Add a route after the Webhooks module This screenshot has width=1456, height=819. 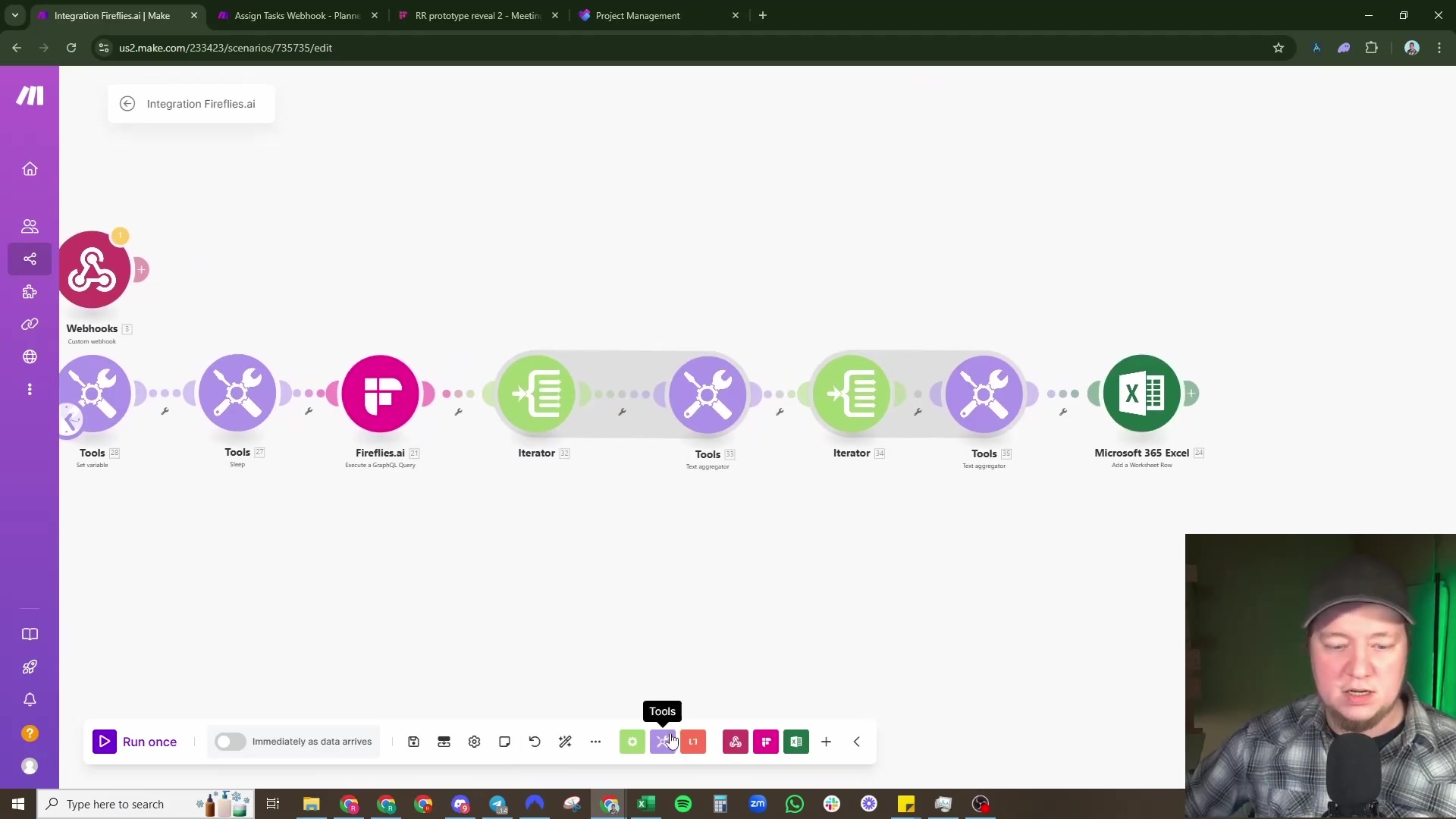[141, 269]
